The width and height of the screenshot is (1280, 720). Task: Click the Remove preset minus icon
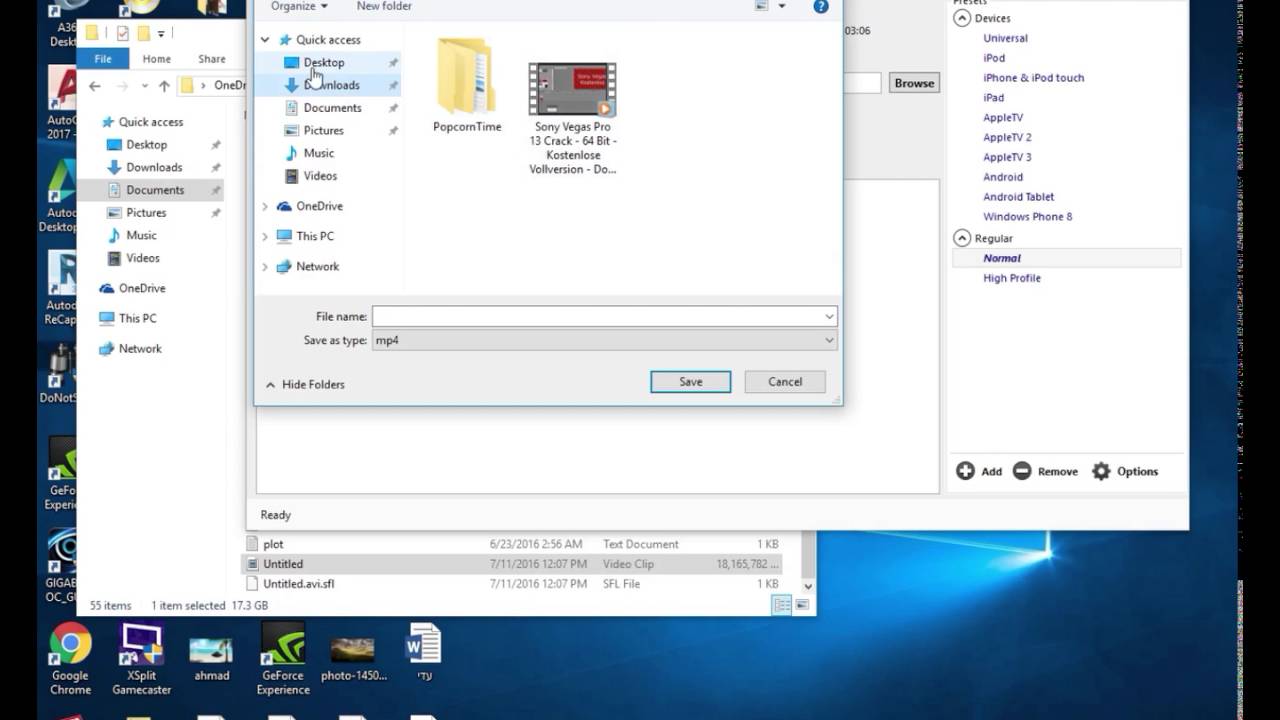coord(1022,471)
